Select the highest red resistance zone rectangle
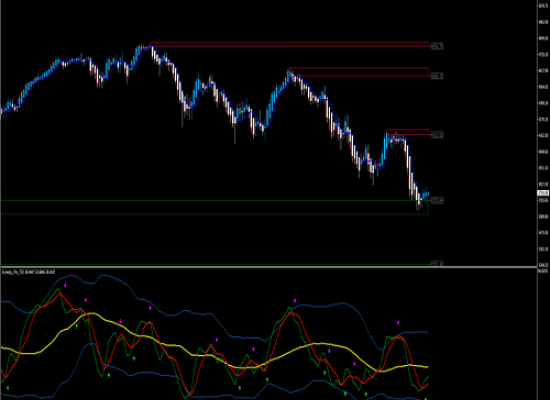550x400 pixels. pos(289,44)
